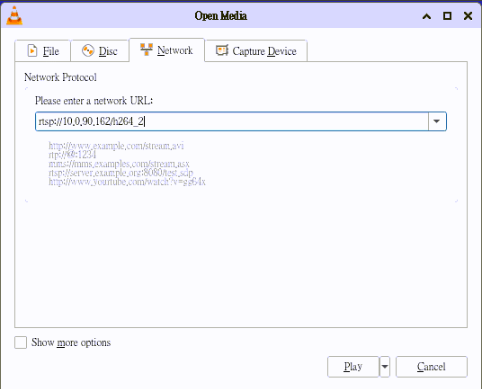The width and height of the screenshot is (482, 389).
Task: Open the Disc tab
Action: tap(100, 51)
